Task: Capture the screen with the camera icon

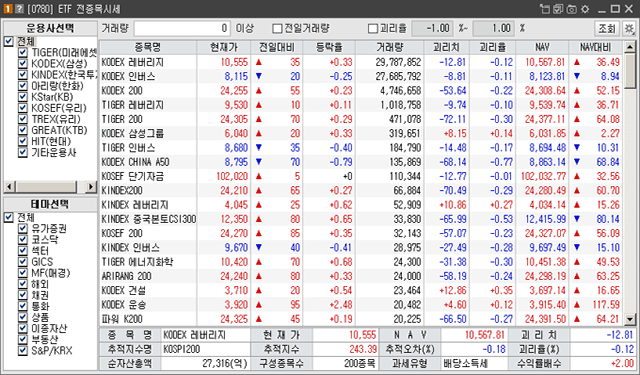Action: (x=572, y=9)
